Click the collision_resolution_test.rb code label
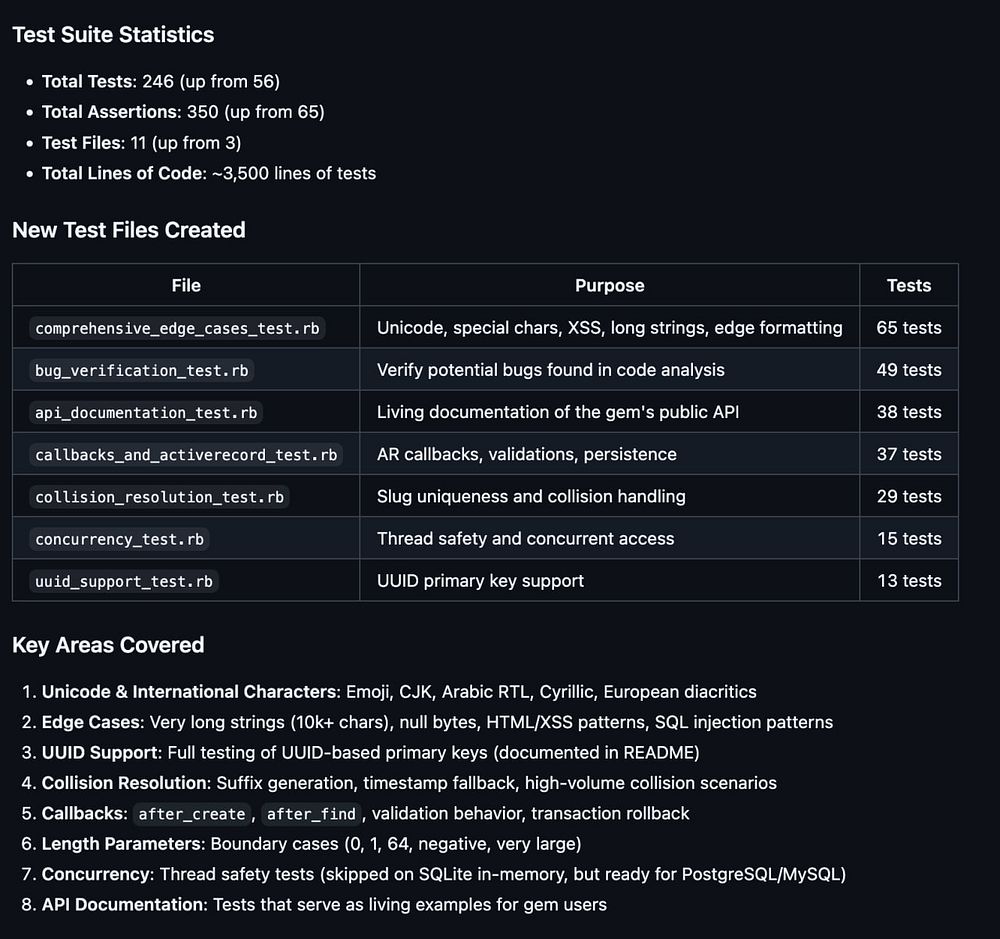Viewport: 1000px width, 939px height. tap(159, 496)
